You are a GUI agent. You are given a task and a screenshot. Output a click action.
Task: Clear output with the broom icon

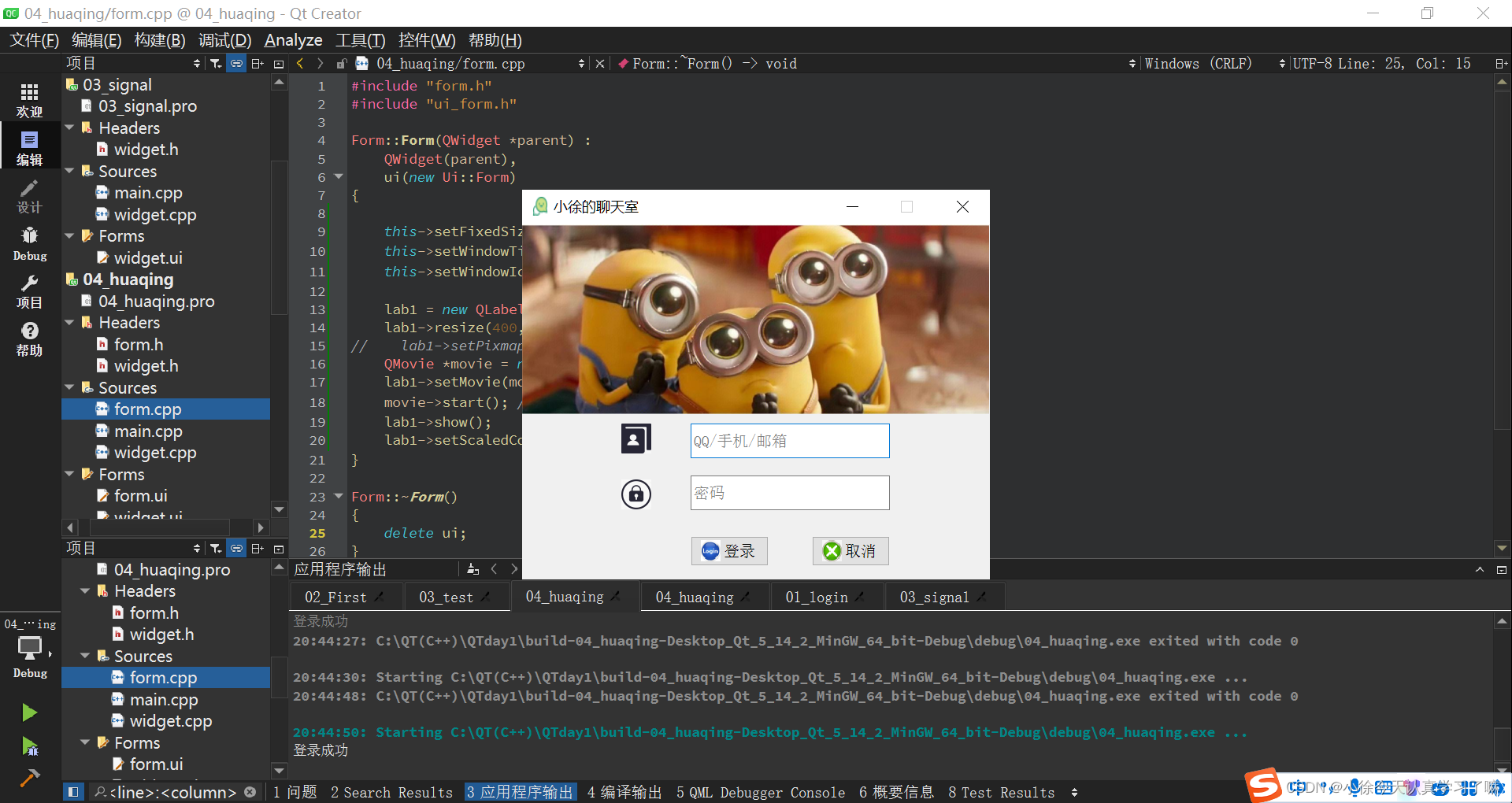point(472,569)
